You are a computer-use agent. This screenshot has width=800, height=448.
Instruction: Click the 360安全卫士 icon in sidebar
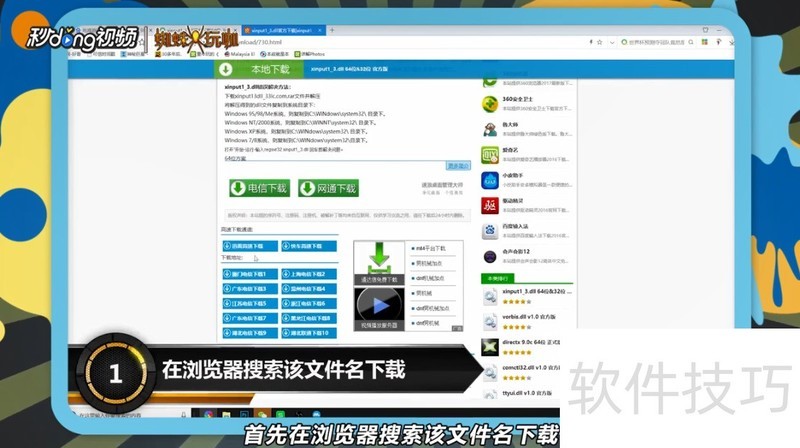(x=490, y=104)
